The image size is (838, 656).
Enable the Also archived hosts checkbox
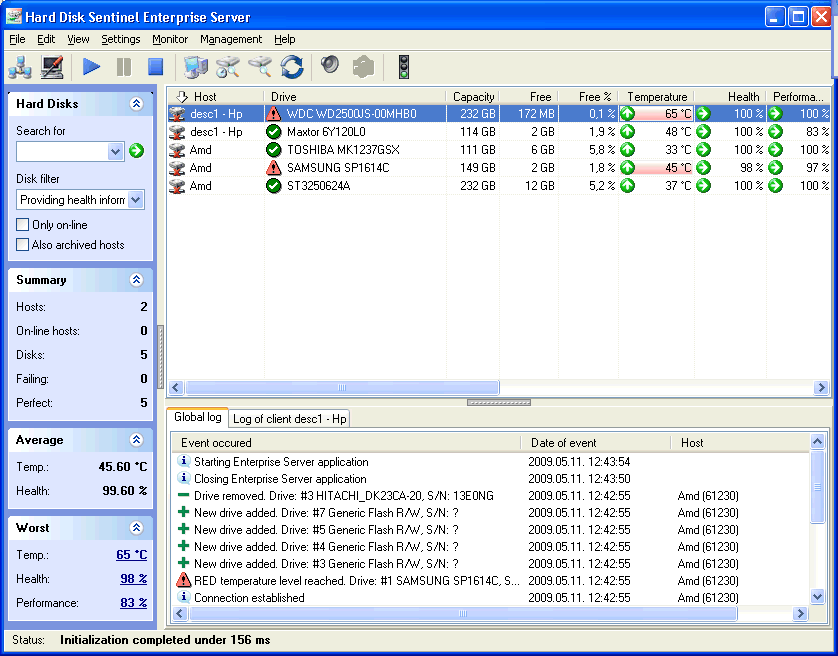(22, 245)
